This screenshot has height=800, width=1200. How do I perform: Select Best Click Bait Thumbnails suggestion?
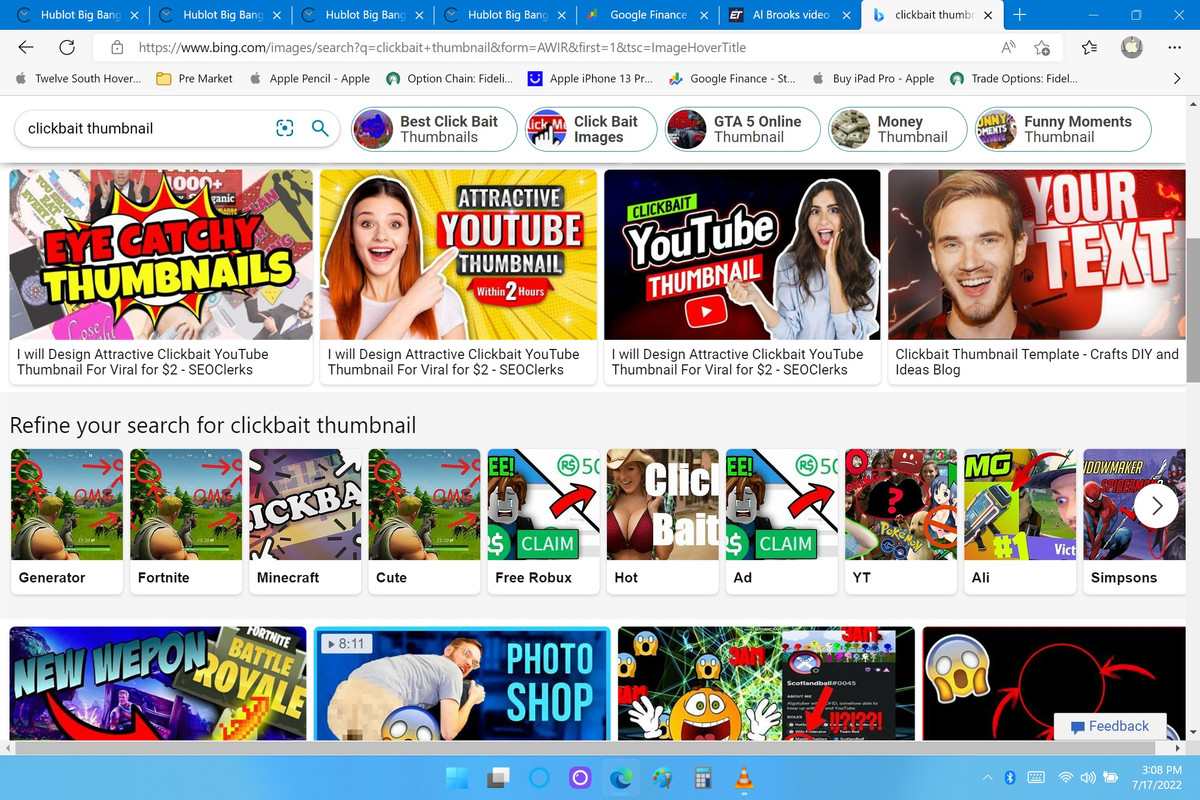tap(433, 129)
